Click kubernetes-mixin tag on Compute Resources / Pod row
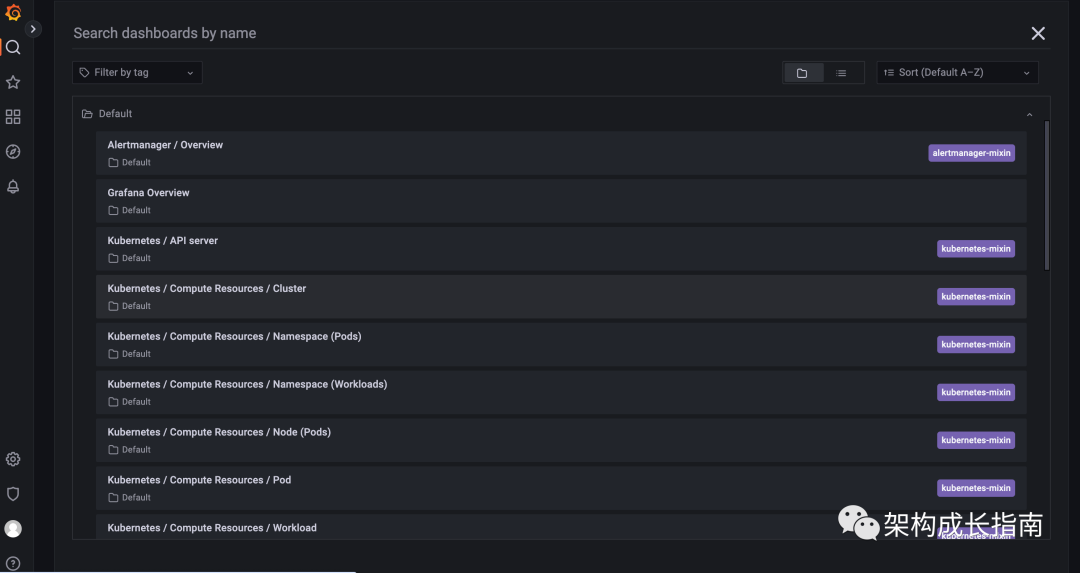The height and width of the screenshot is (573, 1080). [976, 488]
